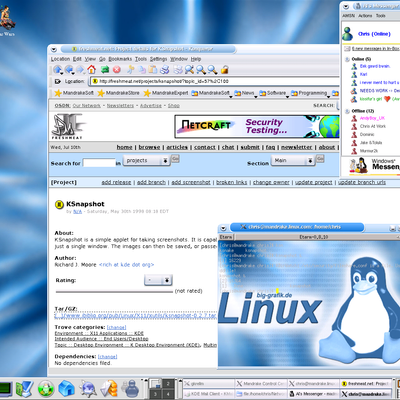Open the MandrakeExpert star bookmark
Image resolution: width=400 pixels, height=400 pixels.
click(x=166, y=93)
